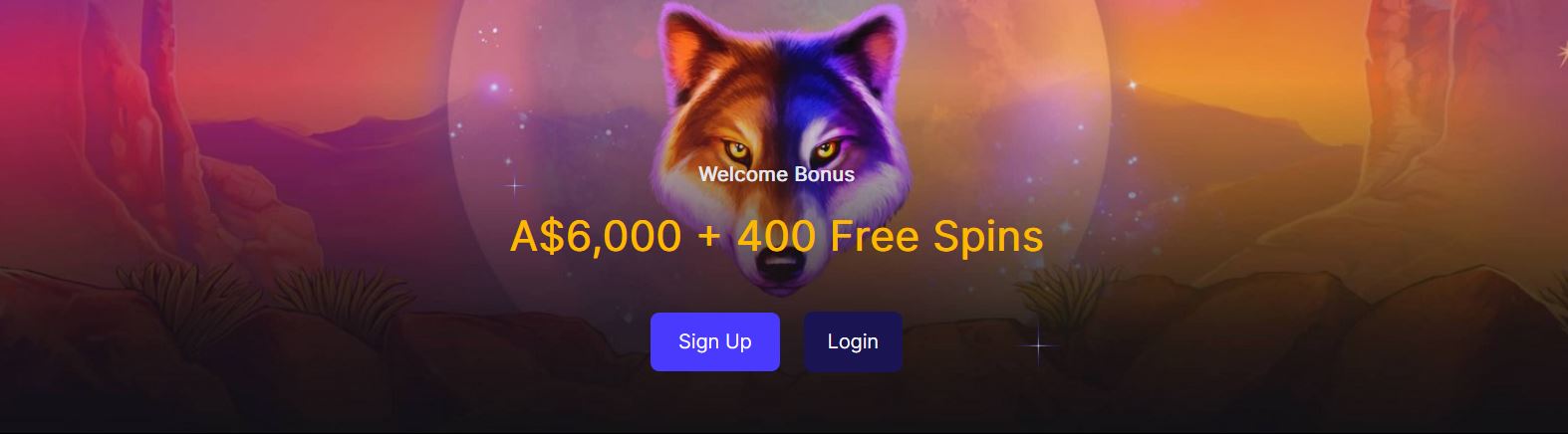Click the A$6,000 + 400 Free Spins headline
Screen dimensions: 1568x434
(x=776, y=236)
